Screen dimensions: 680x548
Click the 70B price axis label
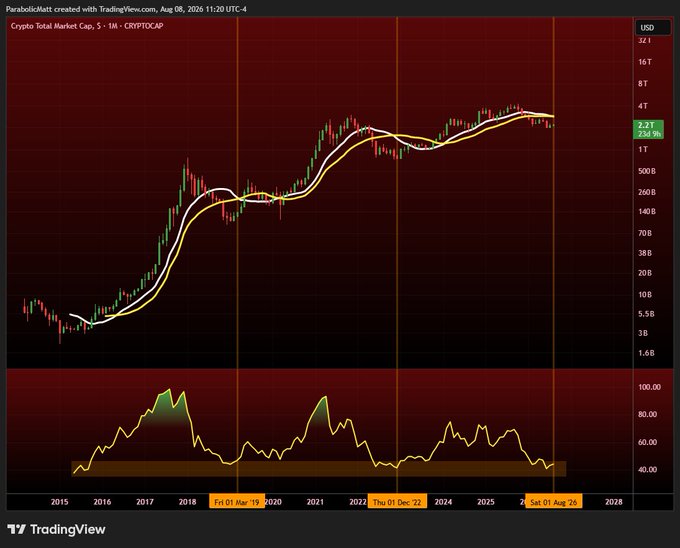[645, 233]
